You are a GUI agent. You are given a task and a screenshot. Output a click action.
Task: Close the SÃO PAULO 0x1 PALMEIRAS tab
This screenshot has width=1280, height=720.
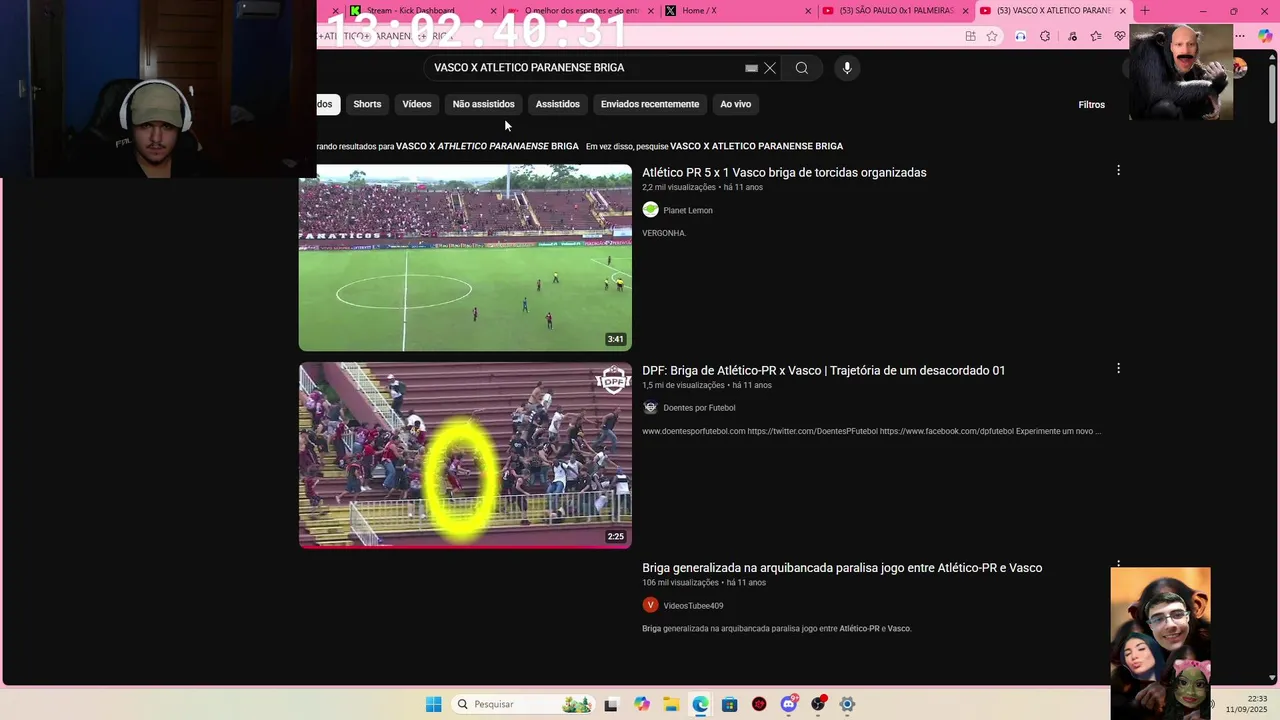click(x=966, y=11)
